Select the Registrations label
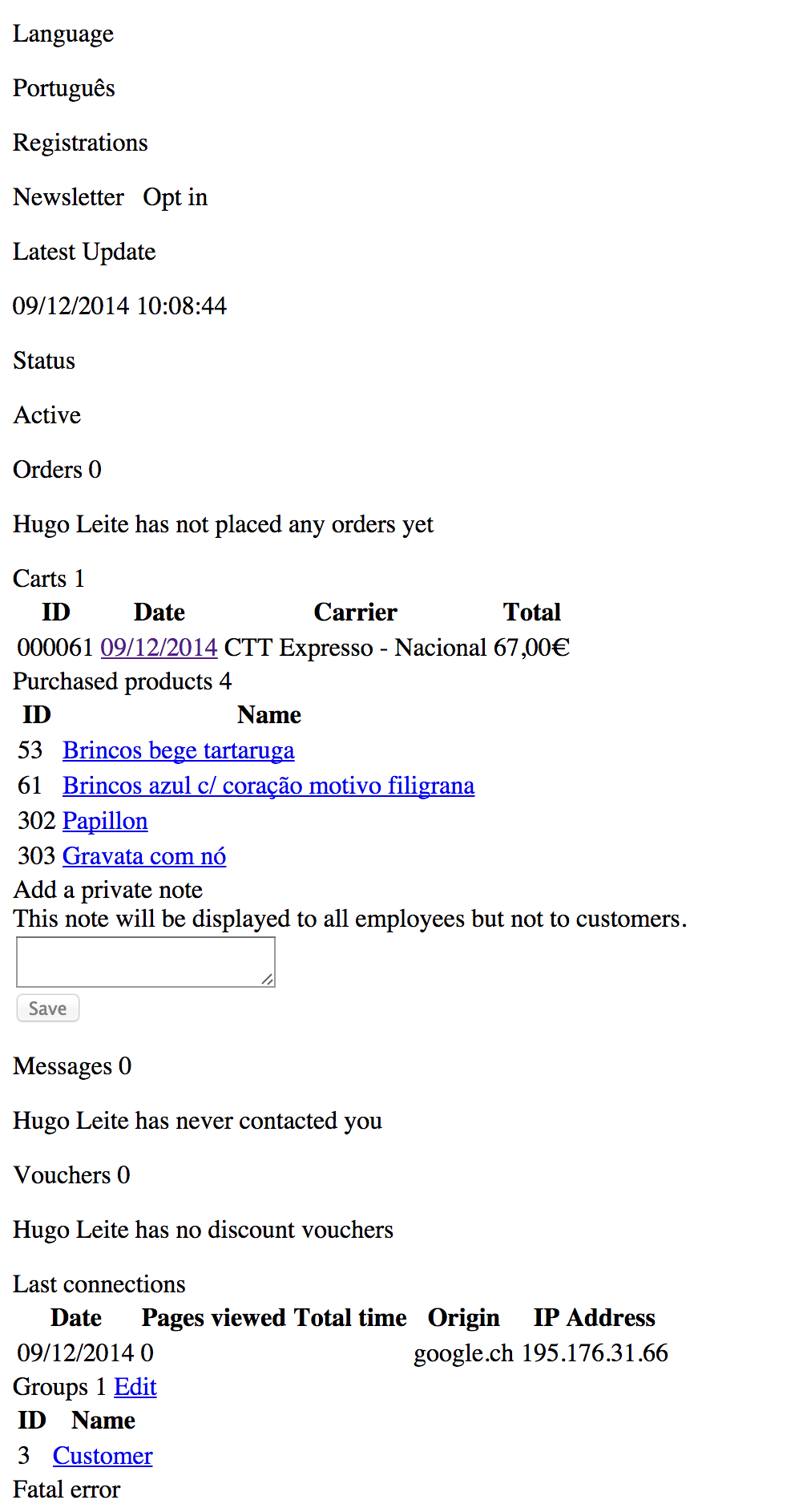The height and width of the screenshot is (1512, 811). [81, 142]
